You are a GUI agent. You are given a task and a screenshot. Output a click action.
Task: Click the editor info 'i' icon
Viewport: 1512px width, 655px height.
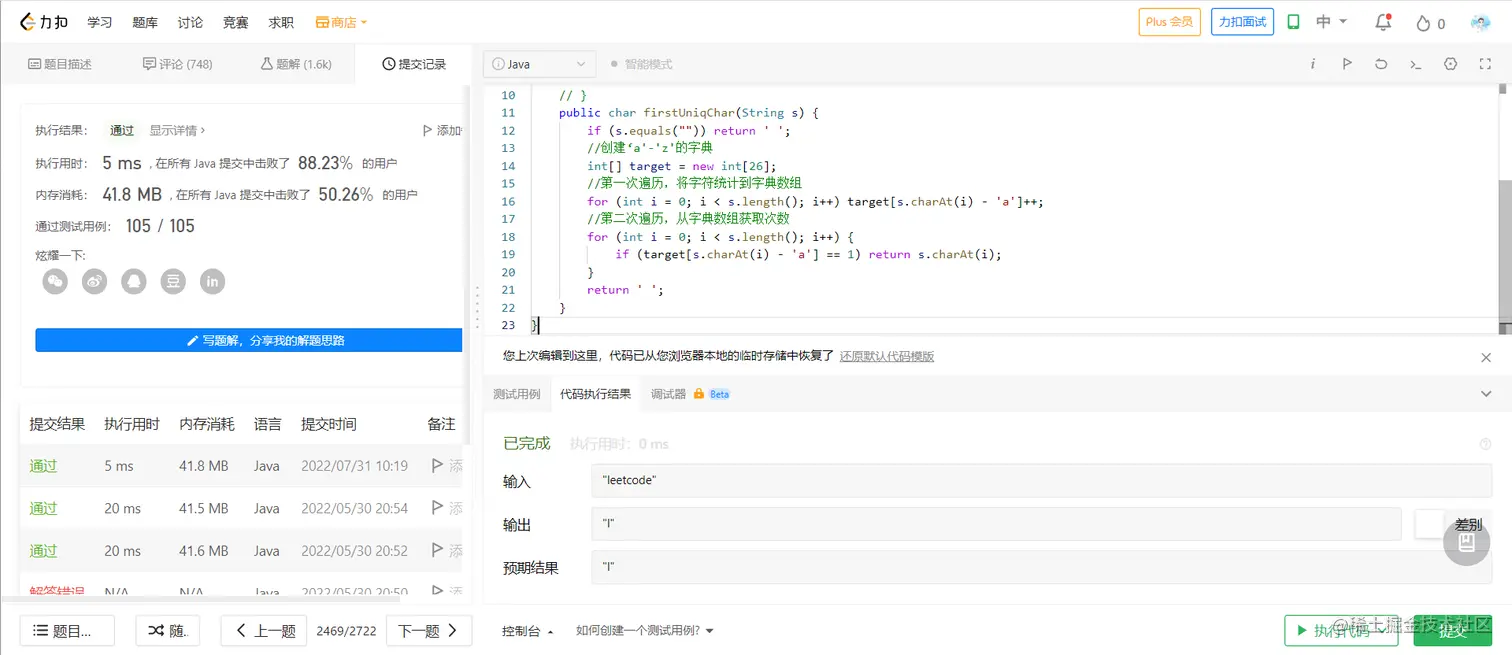coord(1313,64)
